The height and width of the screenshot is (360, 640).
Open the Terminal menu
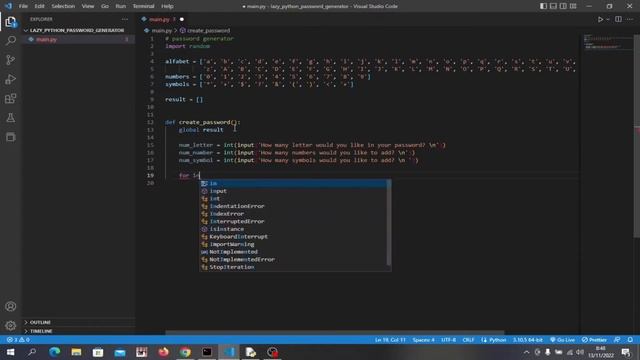[x=143, y=6]
